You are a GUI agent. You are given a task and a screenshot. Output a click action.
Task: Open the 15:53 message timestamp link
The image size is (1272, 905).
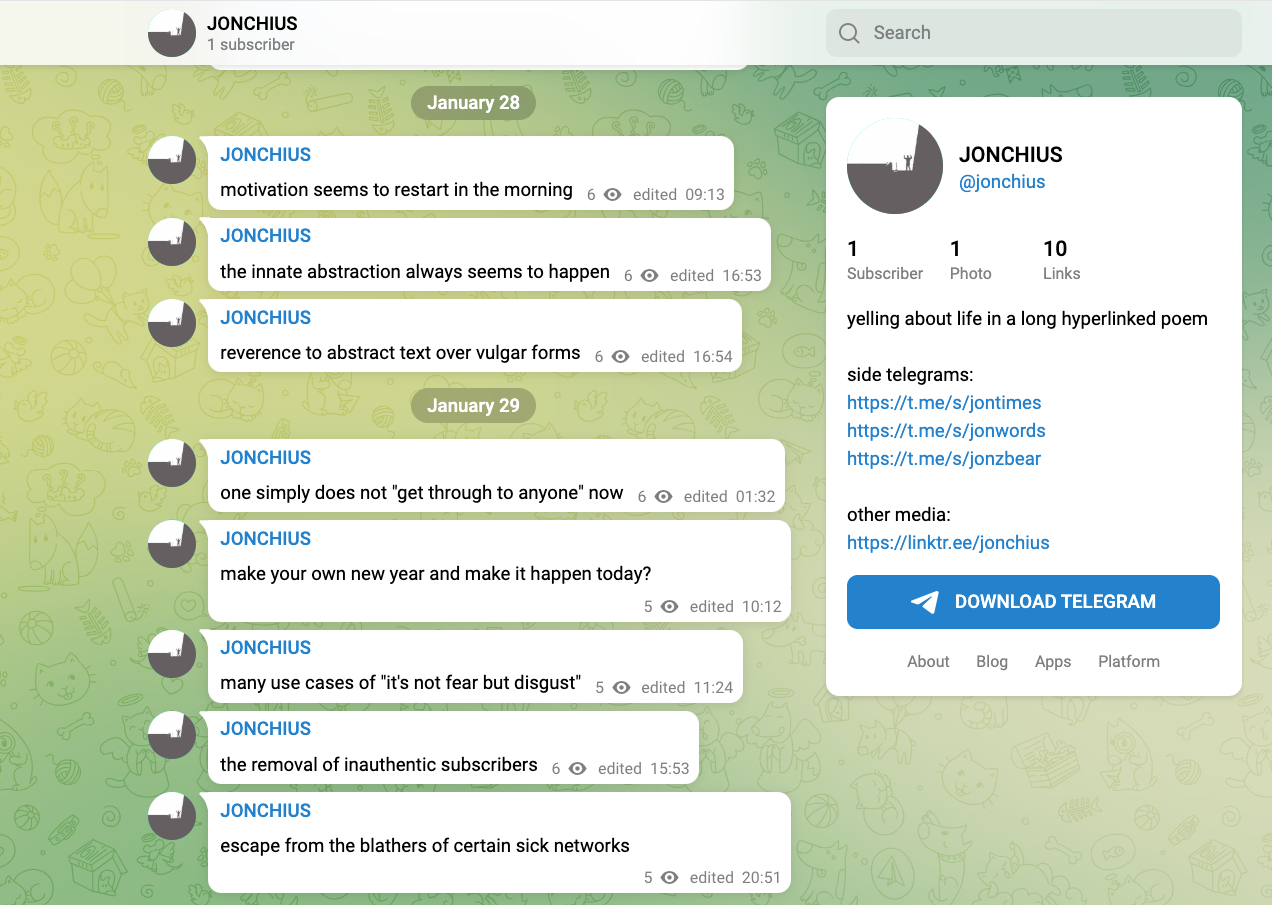(x=670, y=769)
